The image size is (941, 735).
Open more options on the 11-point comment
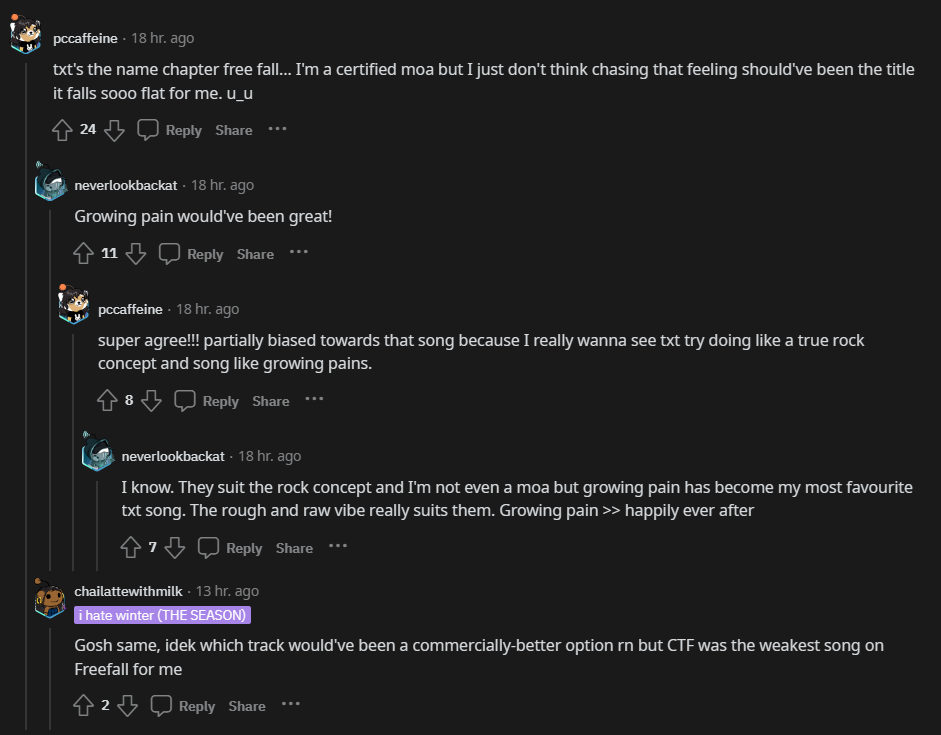(x=299, y=253)
